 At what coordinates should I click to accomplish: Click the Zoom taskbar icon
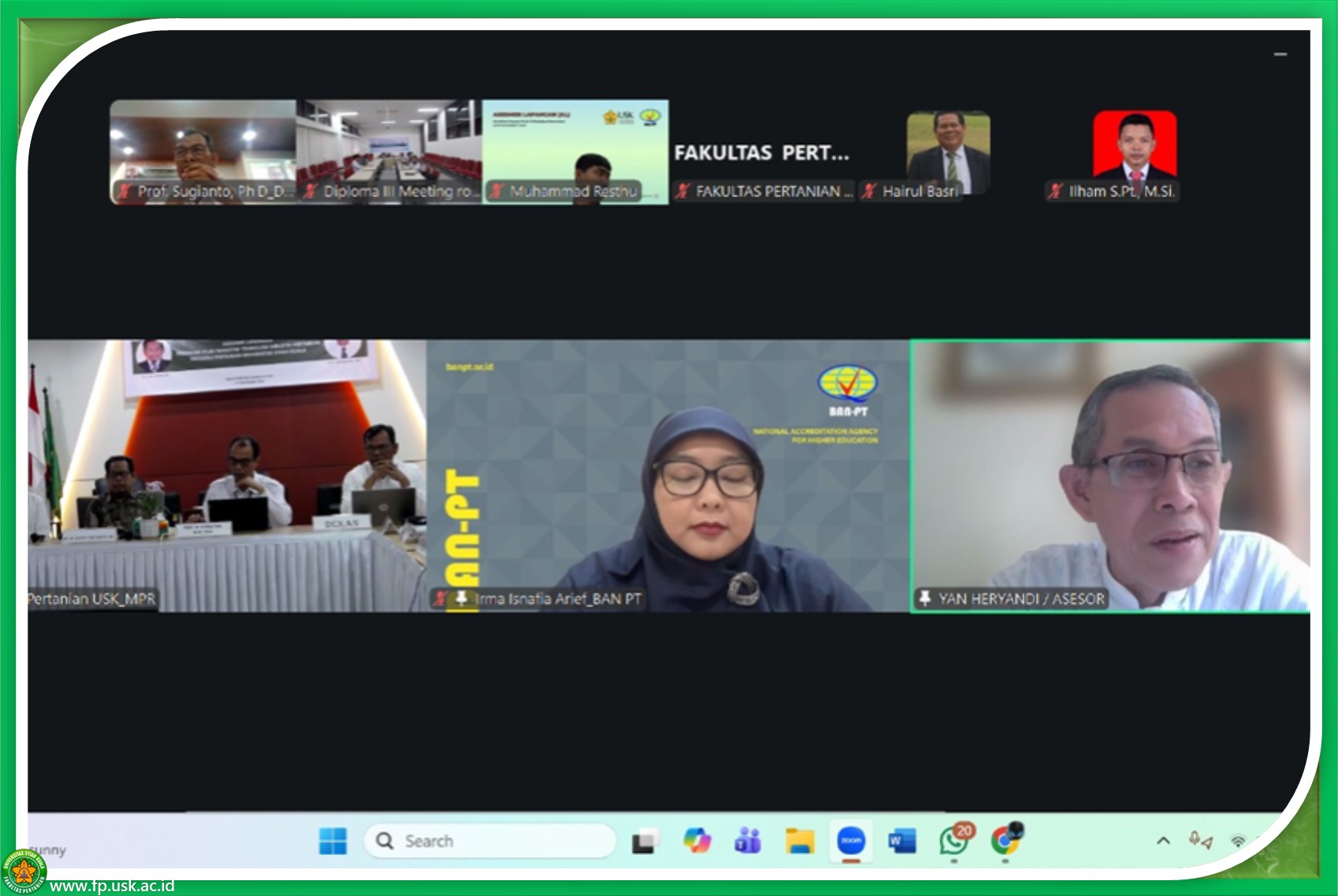[851, 841]
